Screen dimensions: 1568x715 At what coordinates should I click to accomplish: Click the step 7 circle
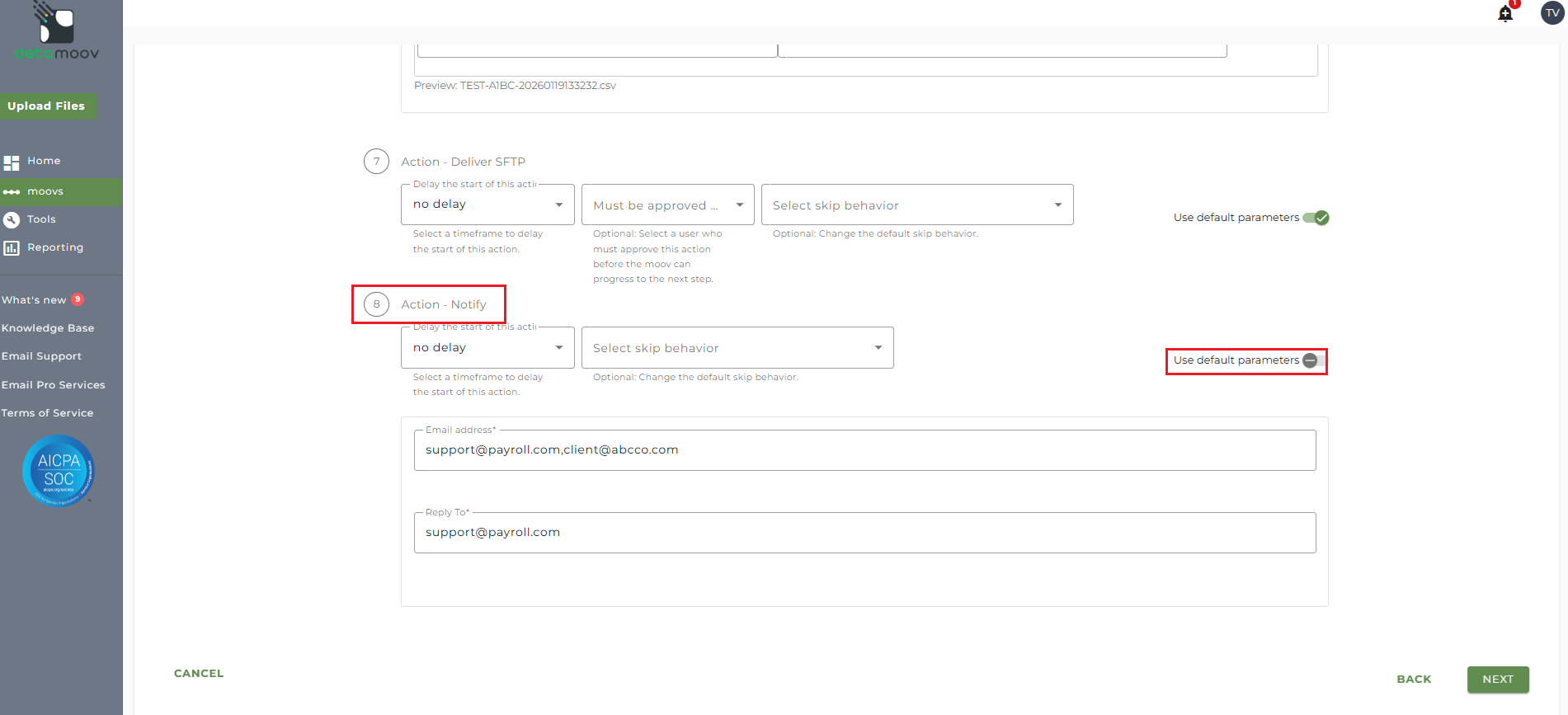coord(376,162)
